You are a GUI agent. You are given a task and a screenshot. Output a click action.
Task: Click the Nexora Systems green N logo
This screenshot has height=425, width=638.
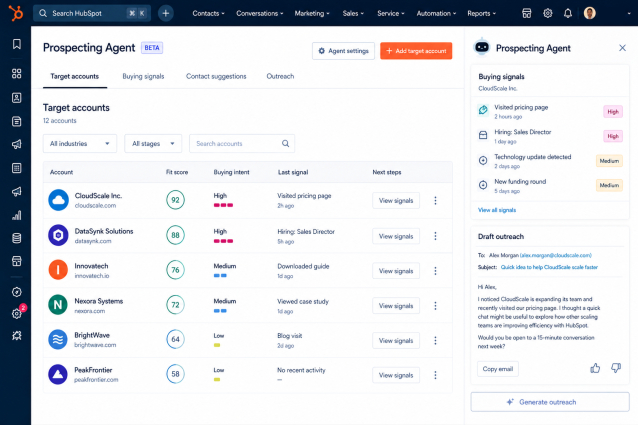58,305
